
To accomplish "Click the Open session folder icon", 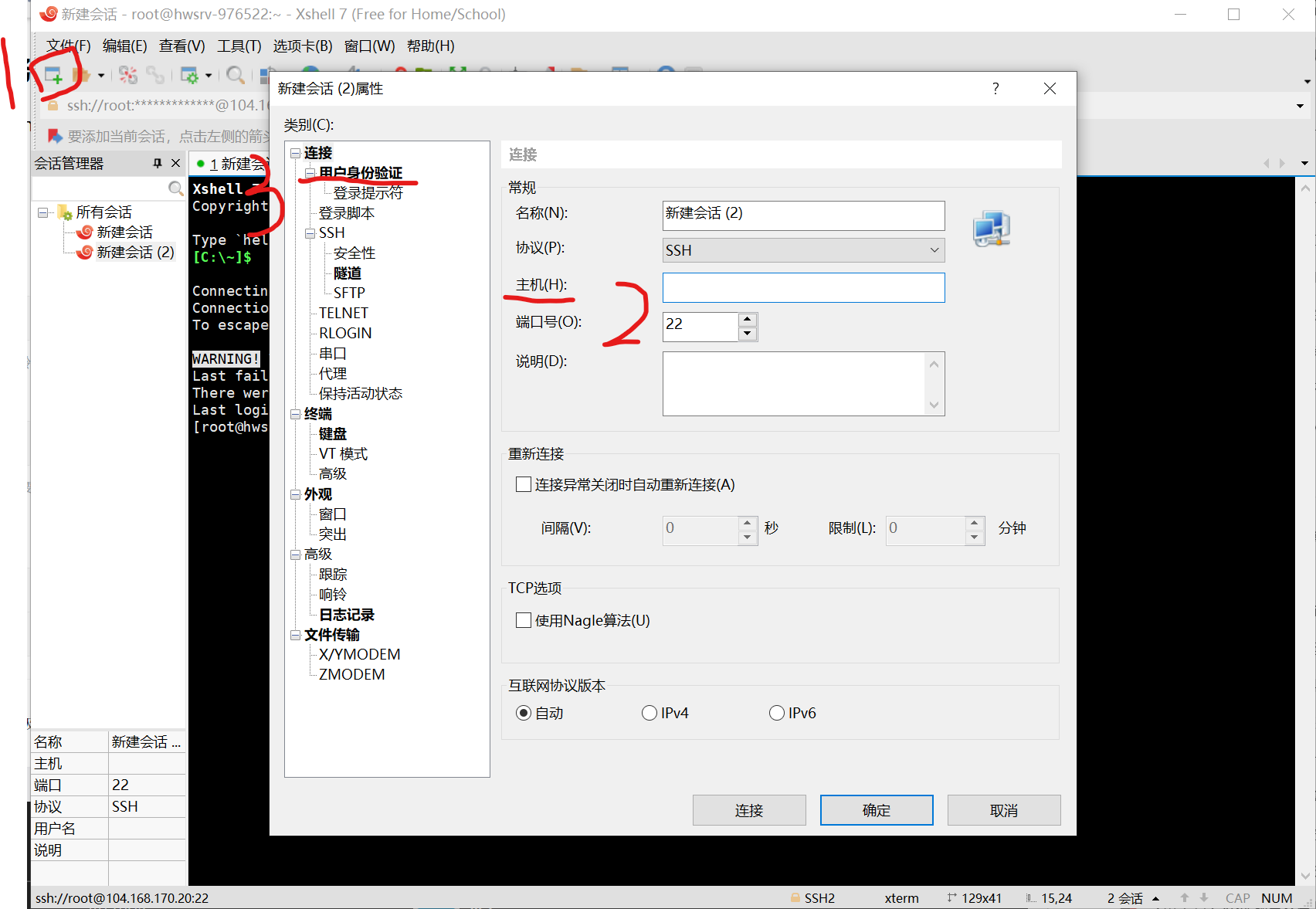I will tap(83, 74).
